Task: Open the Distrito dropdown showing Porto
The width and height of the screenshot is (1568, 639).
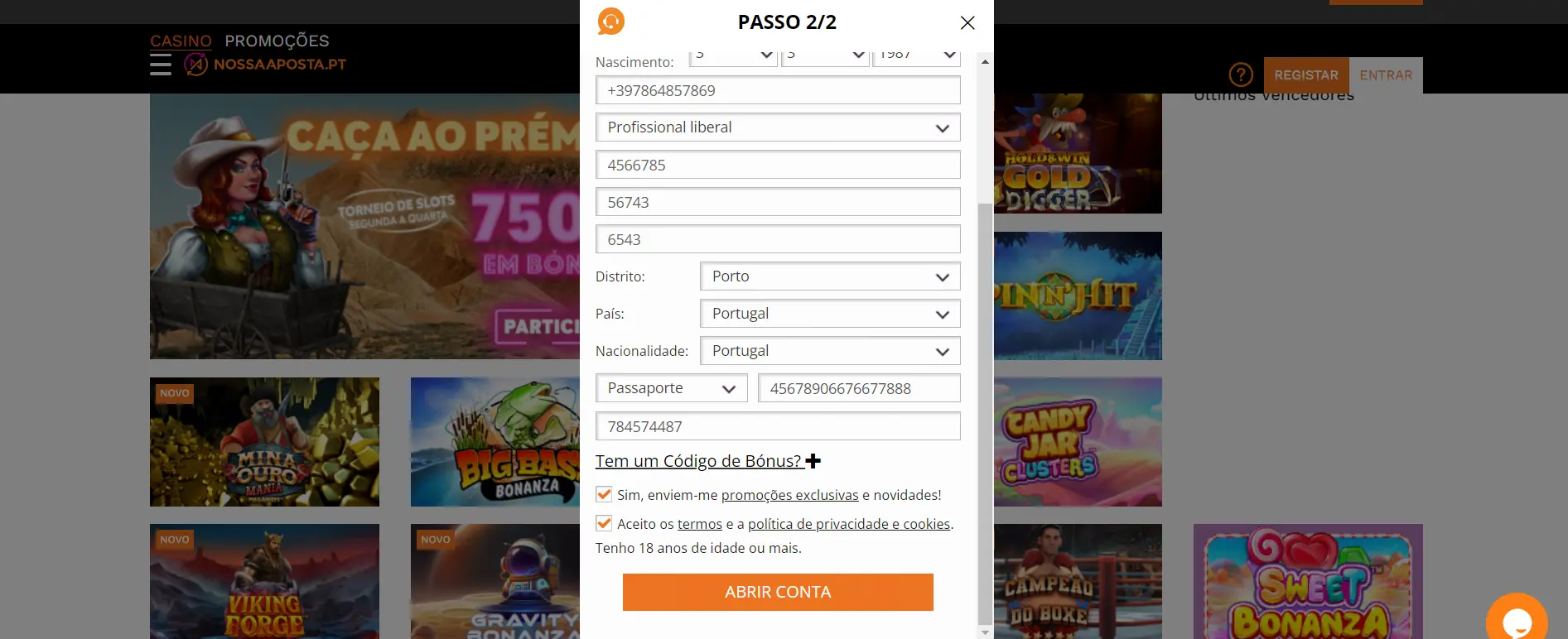Action: (830, 276)
